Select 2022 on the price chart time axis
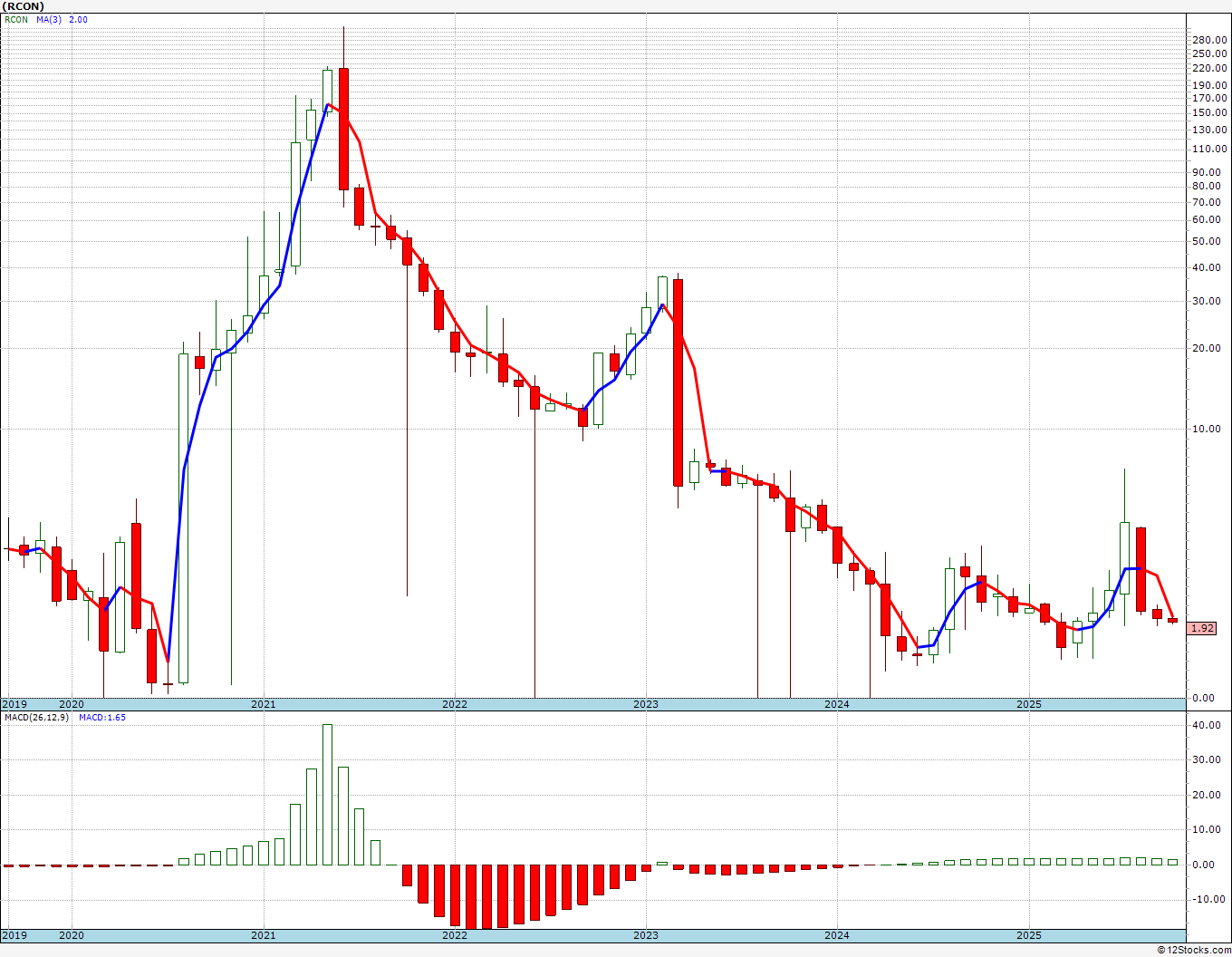This screenshot has width=1232, height=957. click(455, 704)
